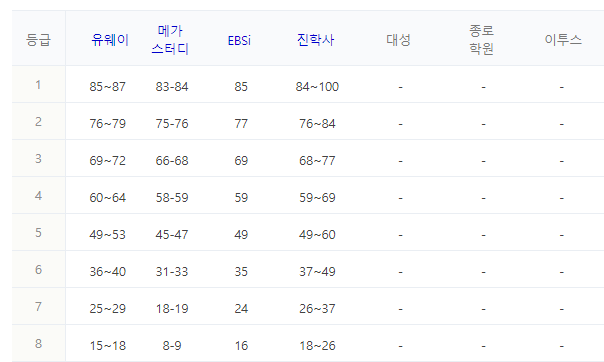Click the 68~77 cell in 진학사 column
604x362 pixels.
317,161
